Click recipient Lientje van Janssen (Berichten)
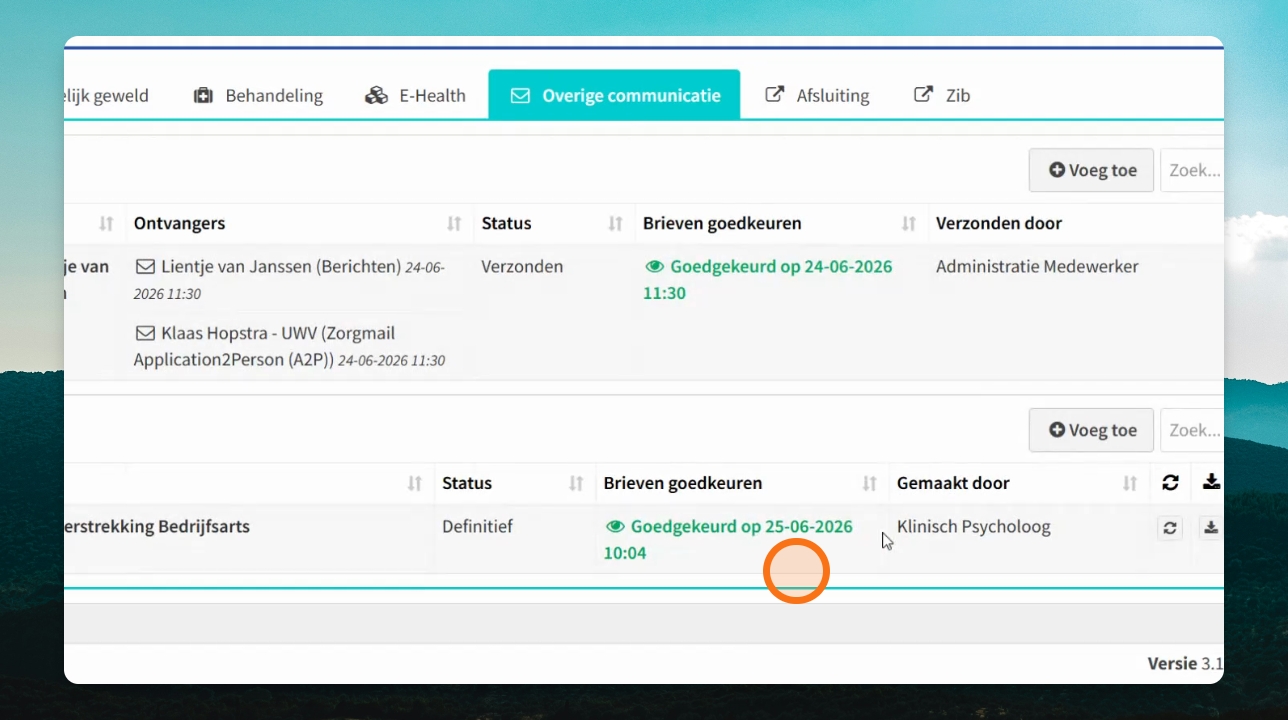Screen dimensions: 1288x720 pos(281,267)
